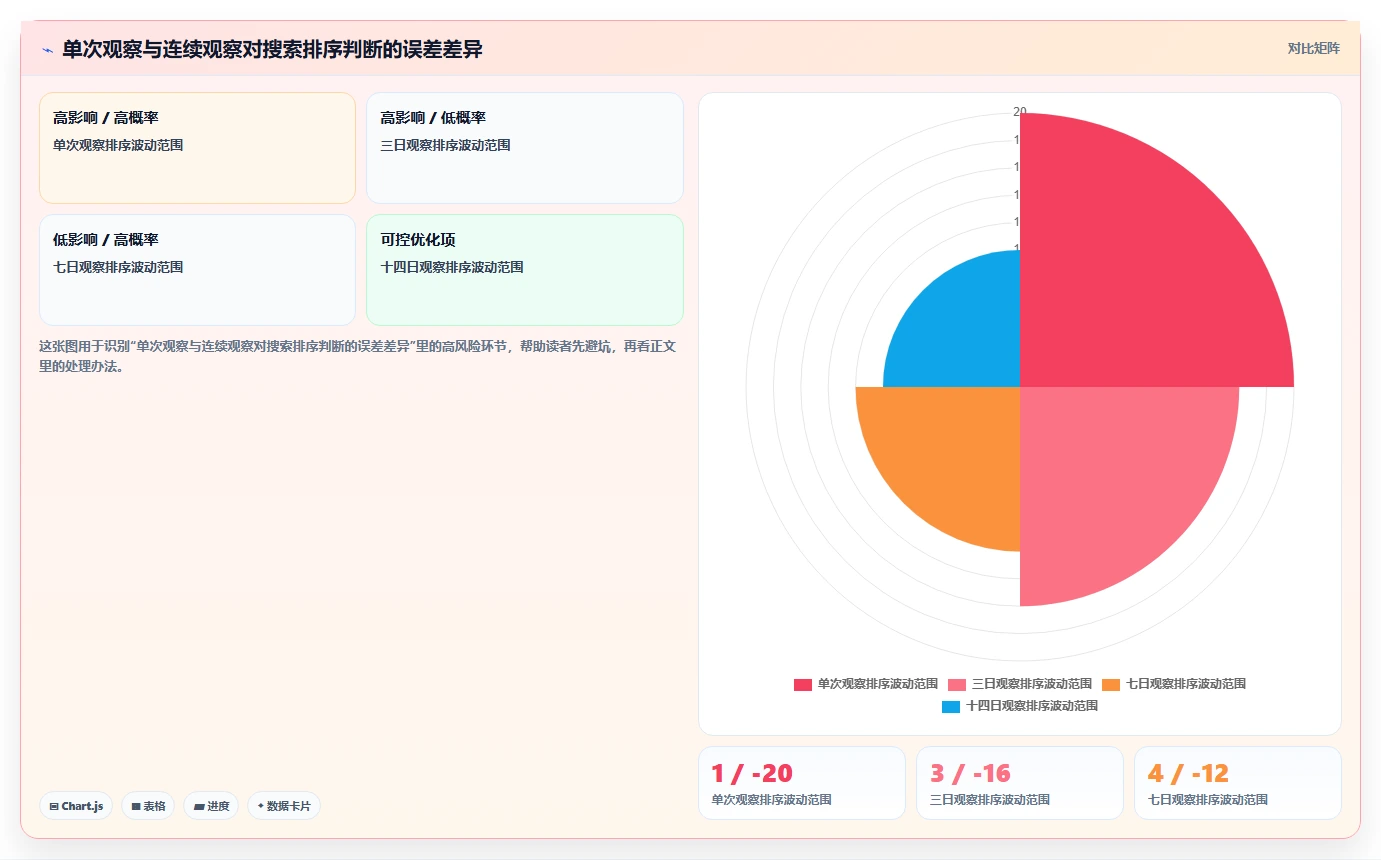The image size is (1381, 860).
Task: Select the 低影响 / 高概率 card heading
Action: tap(106, 240)
